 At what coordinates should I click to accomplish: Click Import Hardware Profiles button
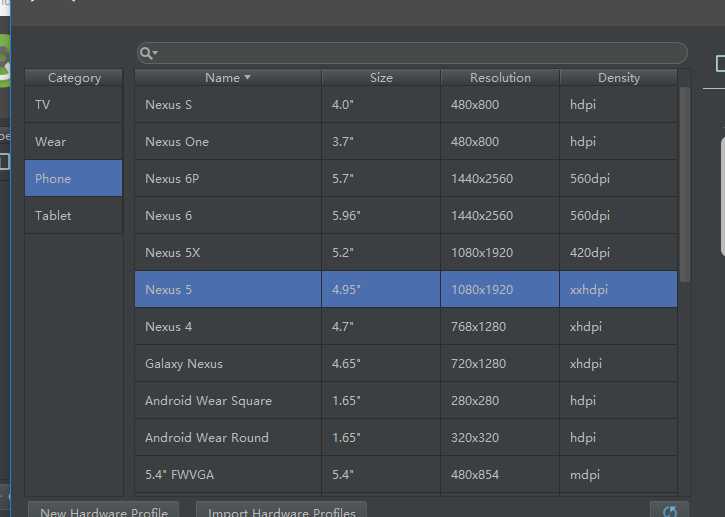pyautogui.click(x=281, y=510)
